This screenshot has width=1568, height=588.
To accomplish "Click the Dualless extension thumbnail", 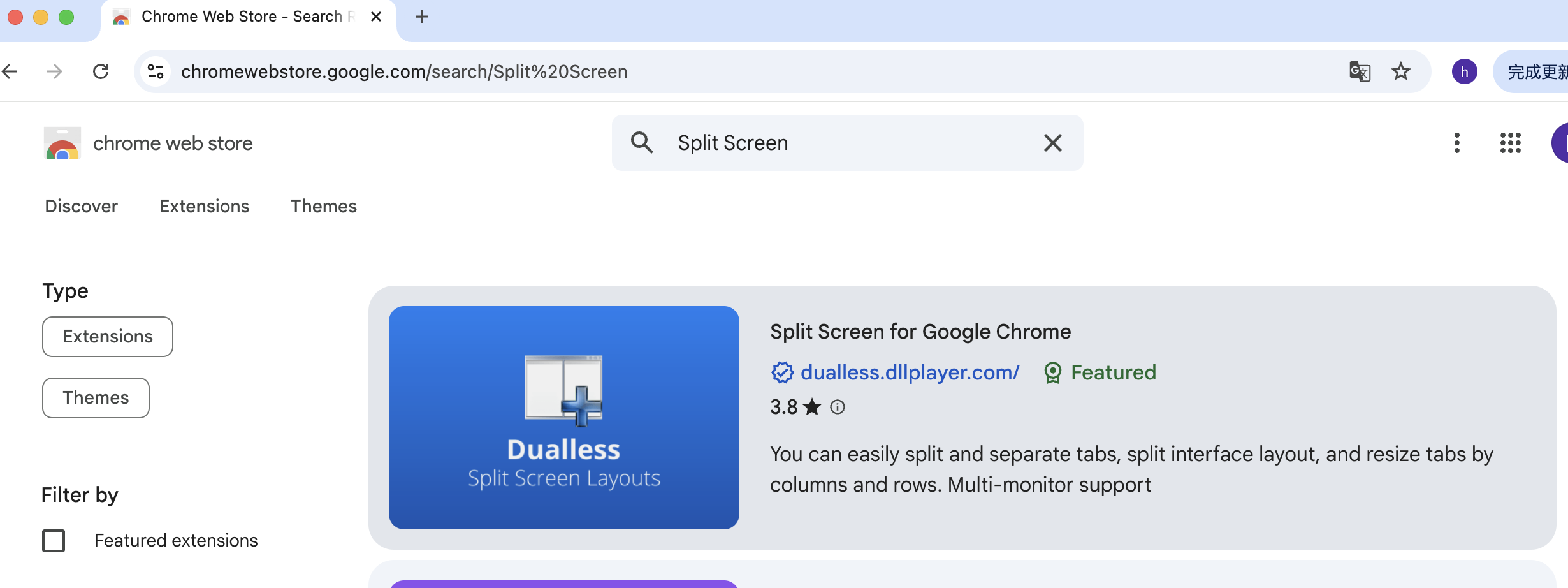I will point(563,418).
